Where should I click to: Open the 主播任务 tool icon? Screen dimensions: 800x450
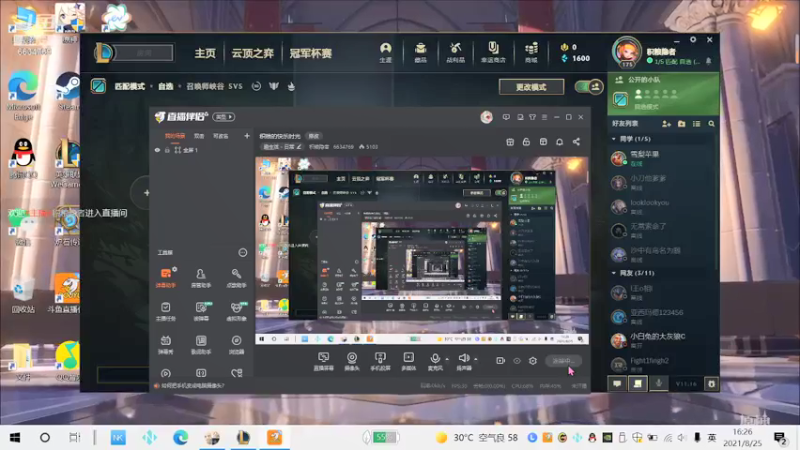pyautogui.click(x=166, y=311)
